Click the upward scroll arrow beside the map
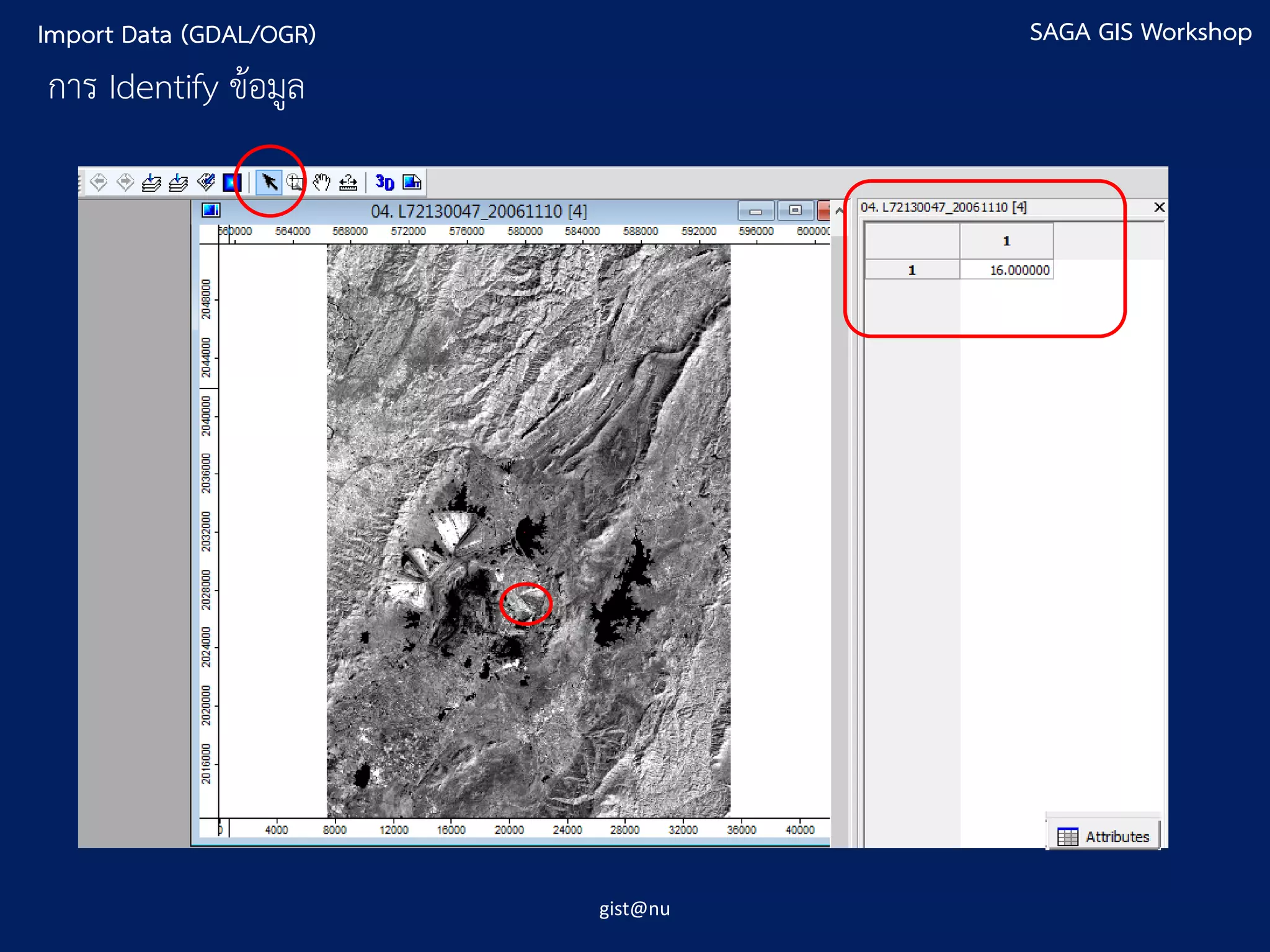 (839, 211)
